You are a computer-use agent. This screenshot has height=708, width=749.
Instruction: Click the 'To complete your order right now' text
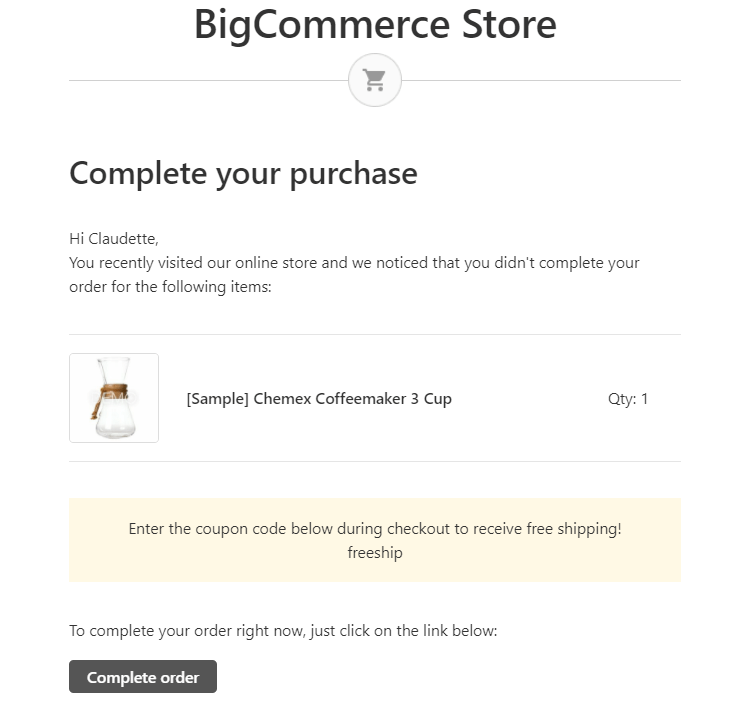(x=283, y=631)
